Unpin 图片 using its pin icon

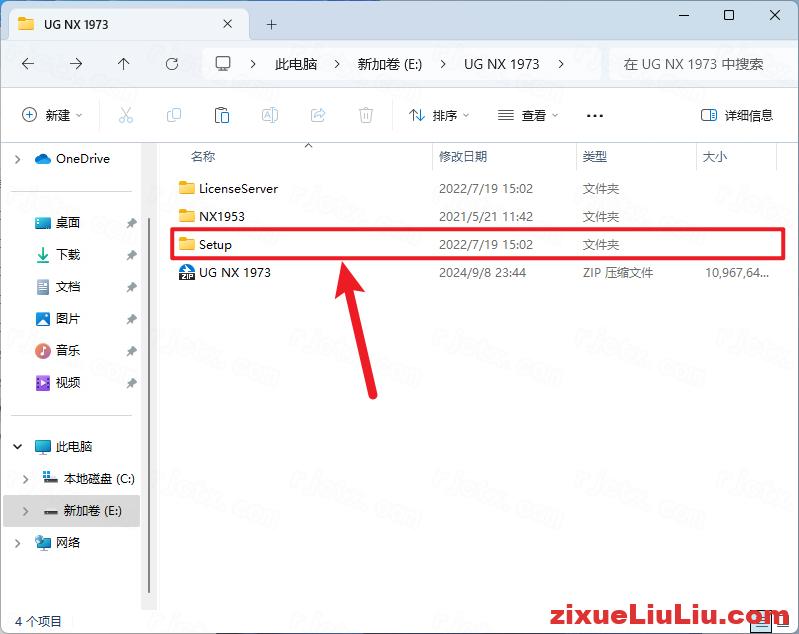pos(131,319)
